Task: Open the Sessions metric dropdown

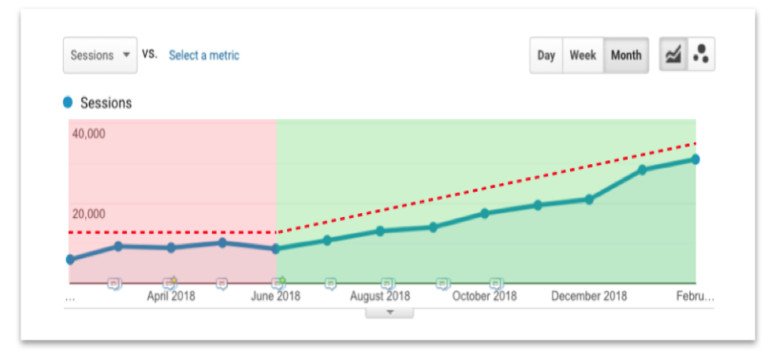Action: 100,55
